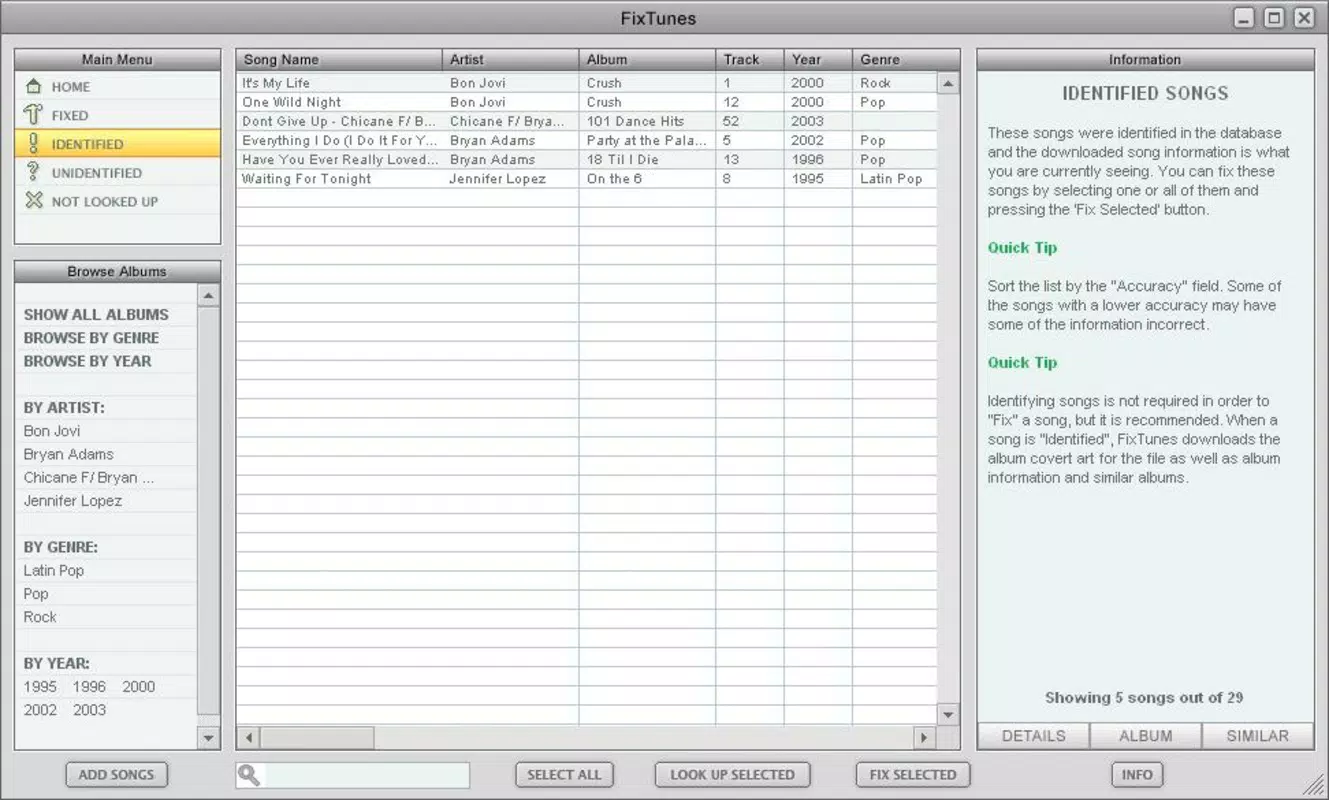Filter by year 1995 in sidebar
The image size is (1329, 800).
pyautogui.click(x=41, y=687)
